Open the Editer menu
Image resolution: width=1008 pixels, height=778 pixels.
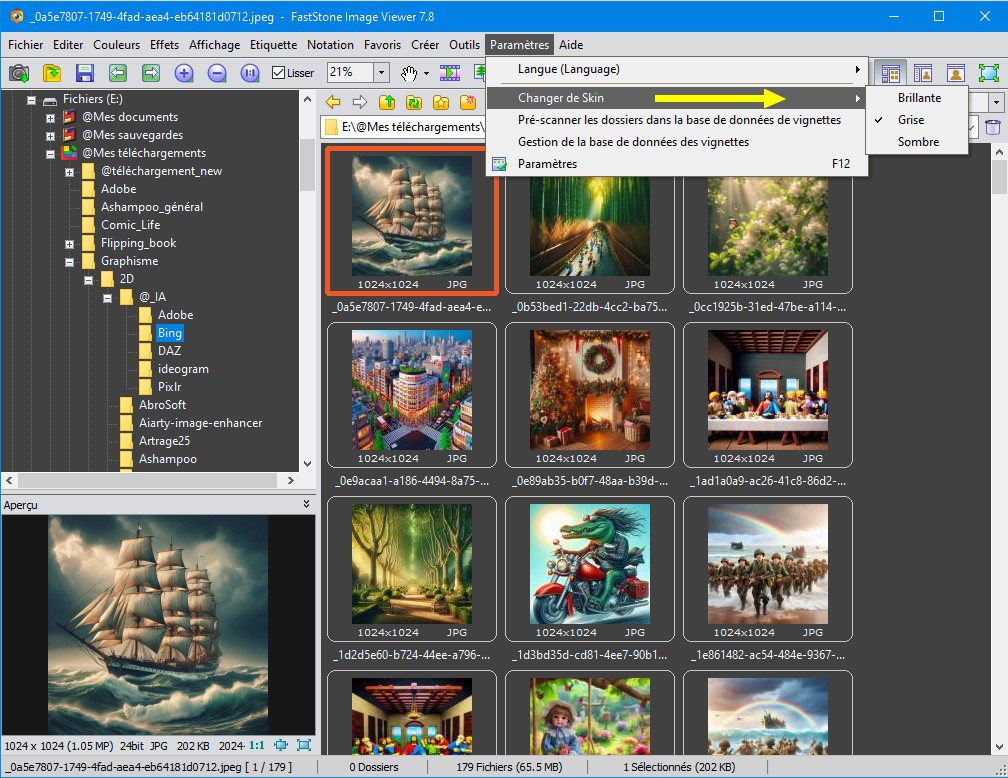[68, 45]
